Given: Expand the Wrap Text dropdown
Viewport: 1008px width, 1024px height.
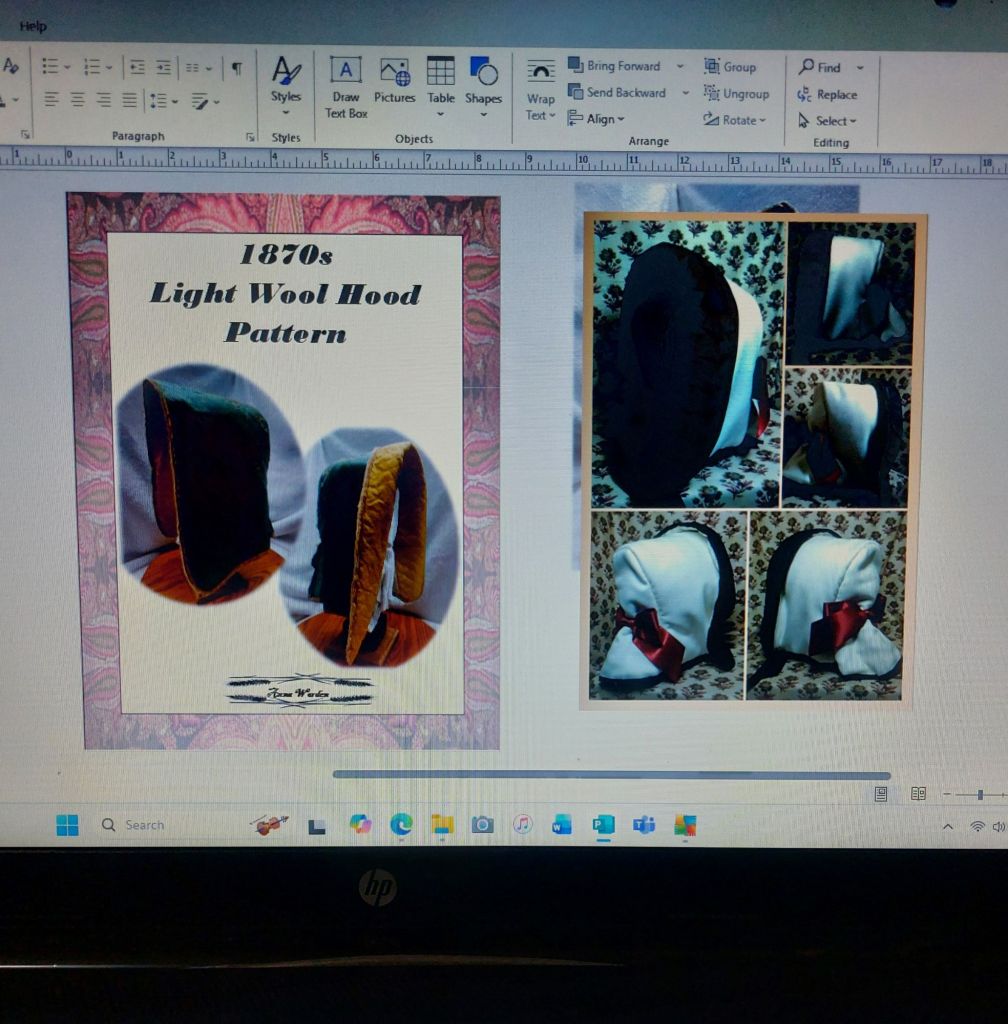Looking at the screenshot, I should (541, 107).
